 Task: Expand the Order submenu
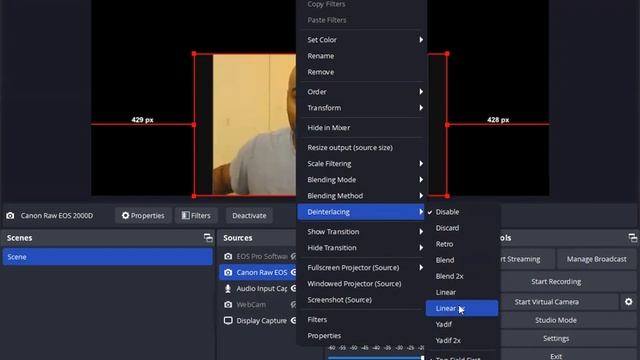click(361, 92)
